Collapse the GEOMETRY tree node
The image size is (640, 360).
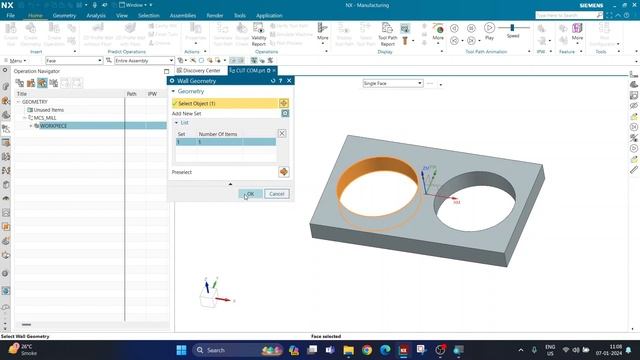[18, 102]
